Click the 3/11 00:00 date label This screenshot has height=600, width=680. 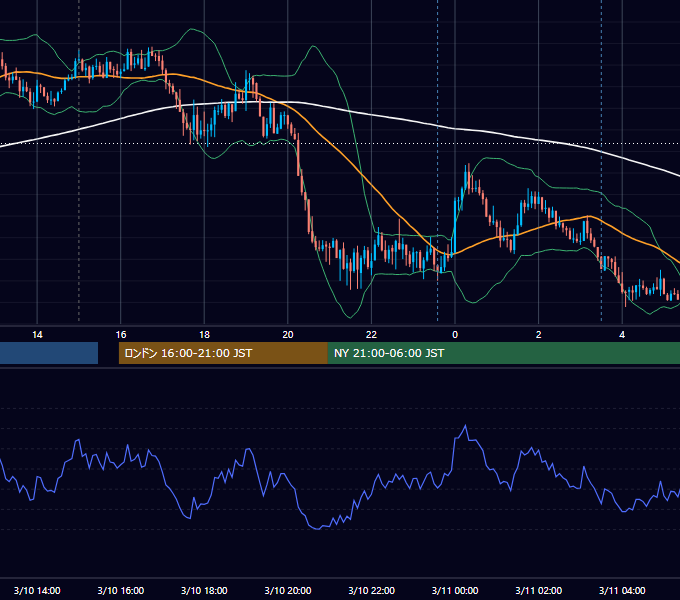(455, 590)
